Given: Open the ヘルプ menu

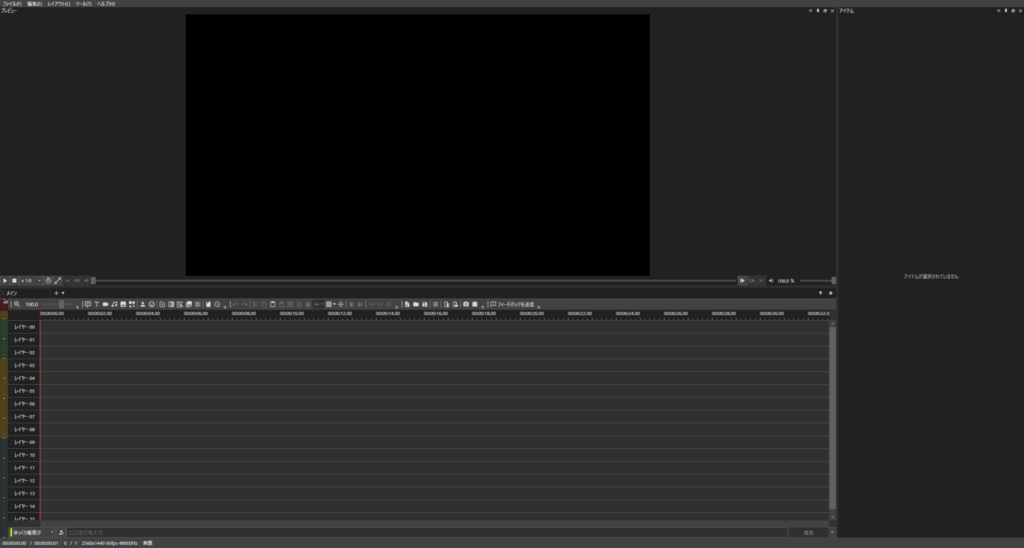Looking at the screenshot, I should [x=106, y=4].
